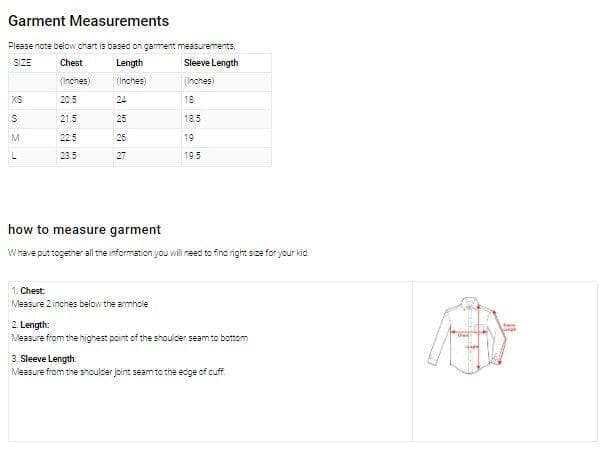
Task: Click the Sleeve Length column header
Action: (x=211, y=62)
